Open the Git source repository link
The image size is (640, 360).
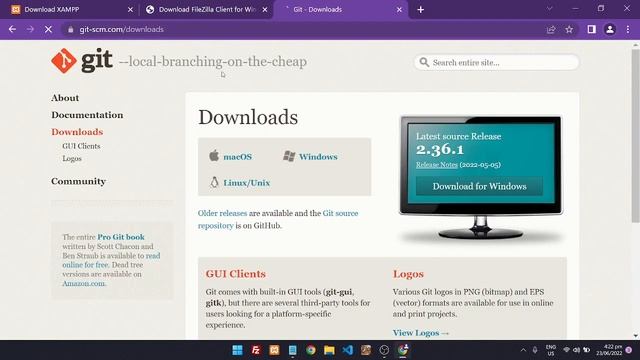tap(278, 219)
